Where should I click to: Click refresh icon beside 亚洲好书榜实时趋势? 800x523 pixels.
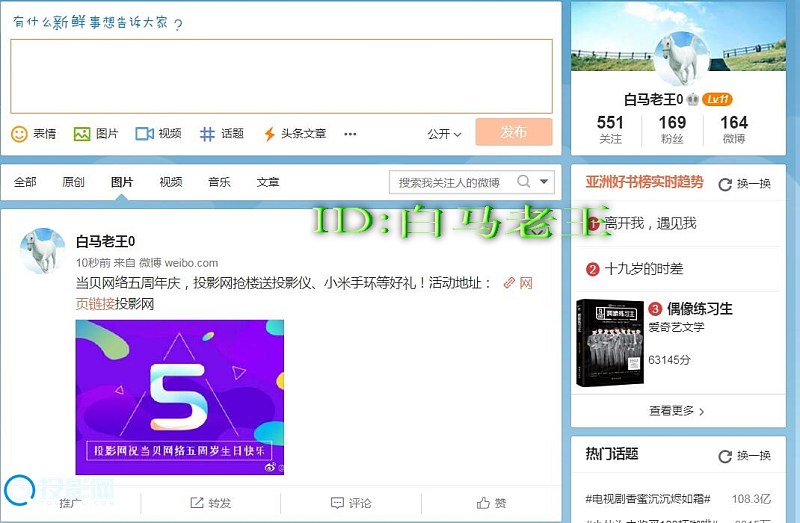pos(725,184)
